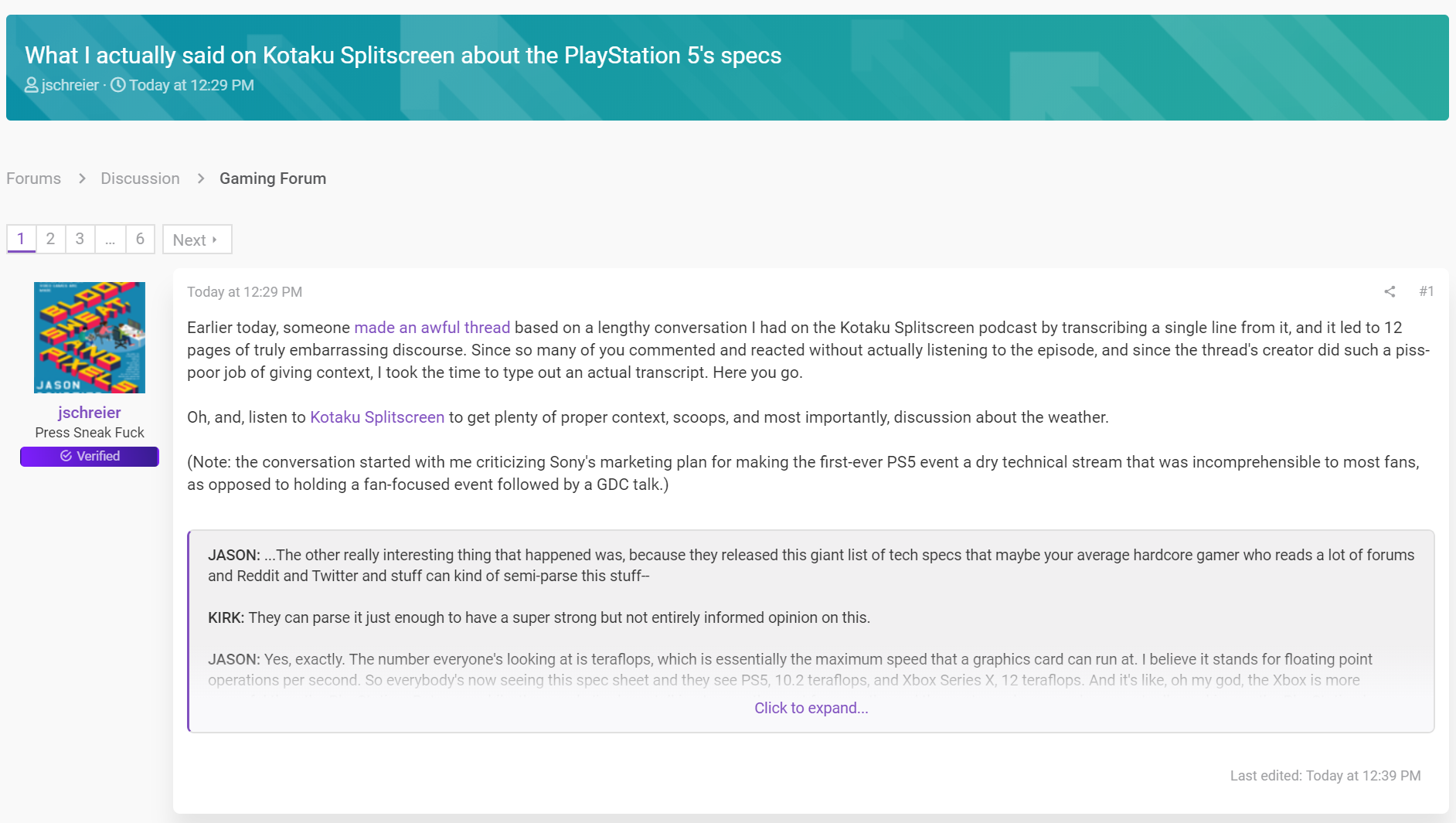Click post timestamp Today at 12:29 PM
The height and width of the screenshot is (823, 1456).
coord(244,292)
